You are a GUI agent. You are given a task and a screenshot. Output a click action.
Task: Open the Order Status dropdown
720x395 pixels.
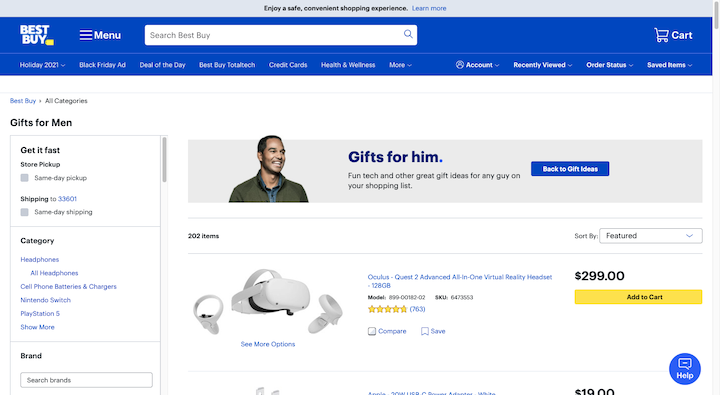point(610,65)
